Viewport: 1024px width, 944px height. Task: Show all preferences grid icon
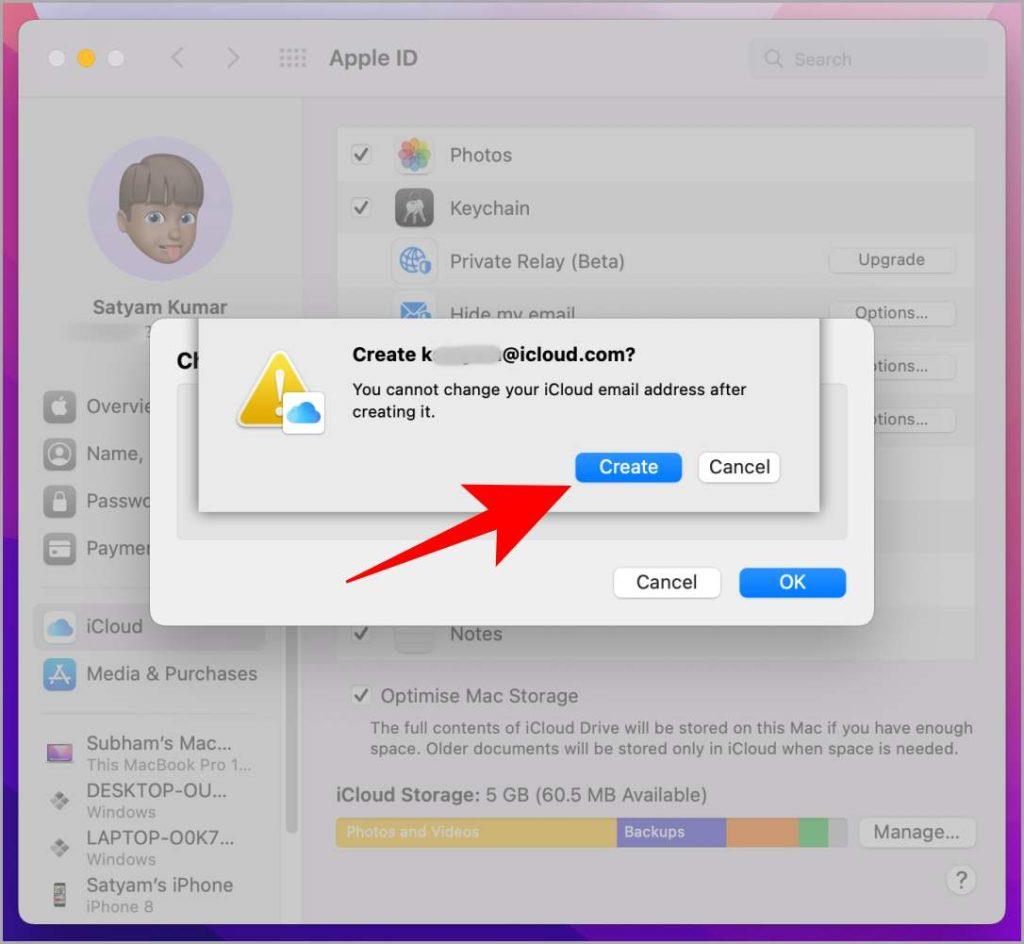[293, 58]
